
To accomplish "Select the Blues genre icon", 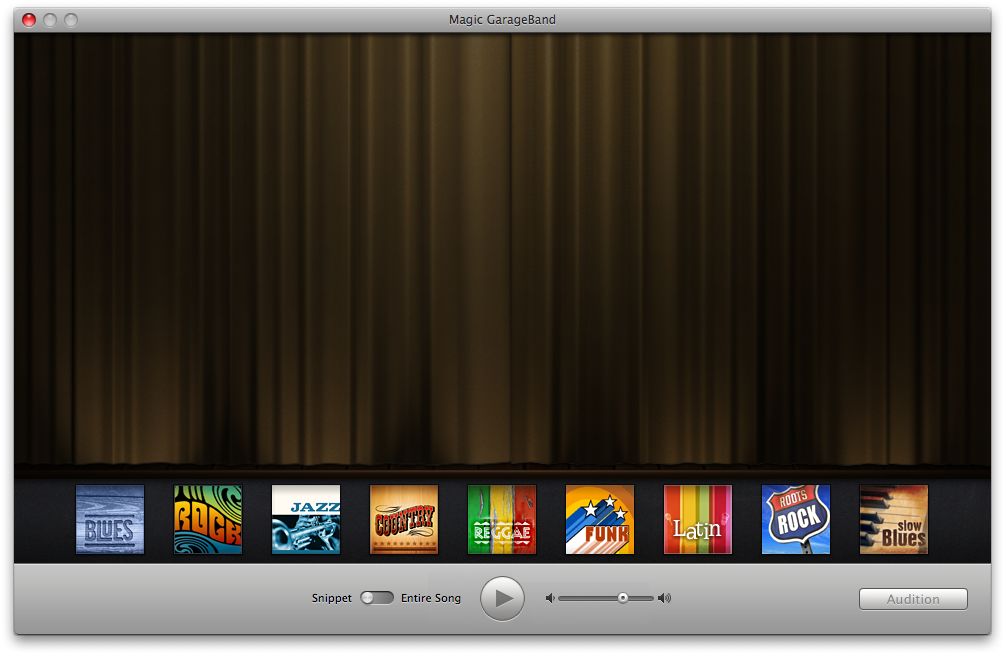I will pos(110,519).
